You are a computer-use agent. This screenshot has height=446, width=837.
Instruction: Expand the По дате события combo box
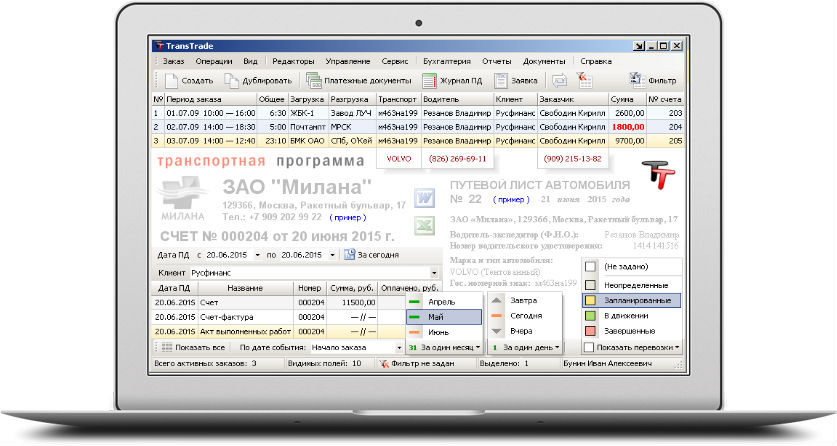[x=398, y=347]
